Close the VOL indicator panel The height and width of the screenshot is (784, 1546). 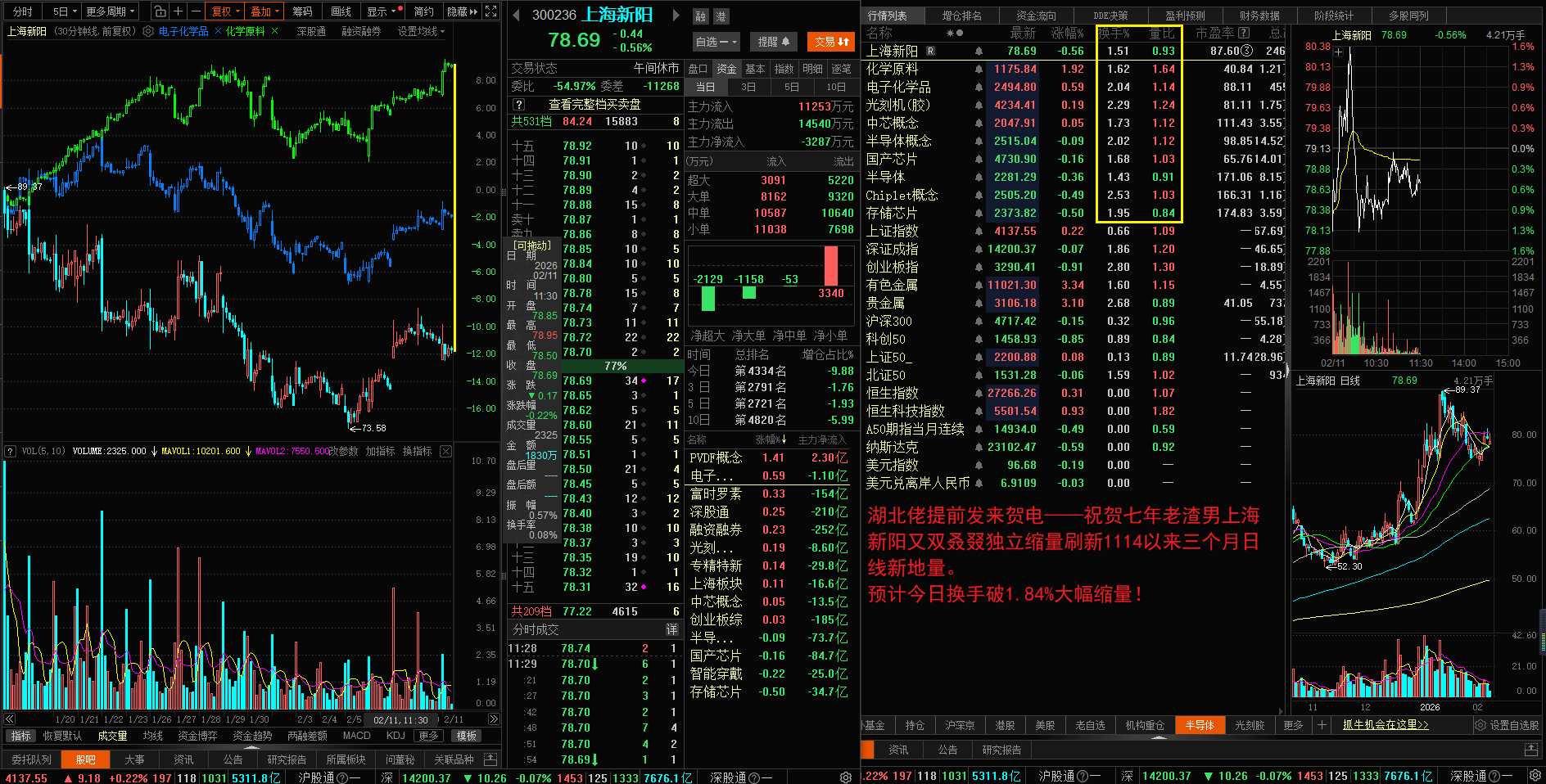(x=445, y=451)
